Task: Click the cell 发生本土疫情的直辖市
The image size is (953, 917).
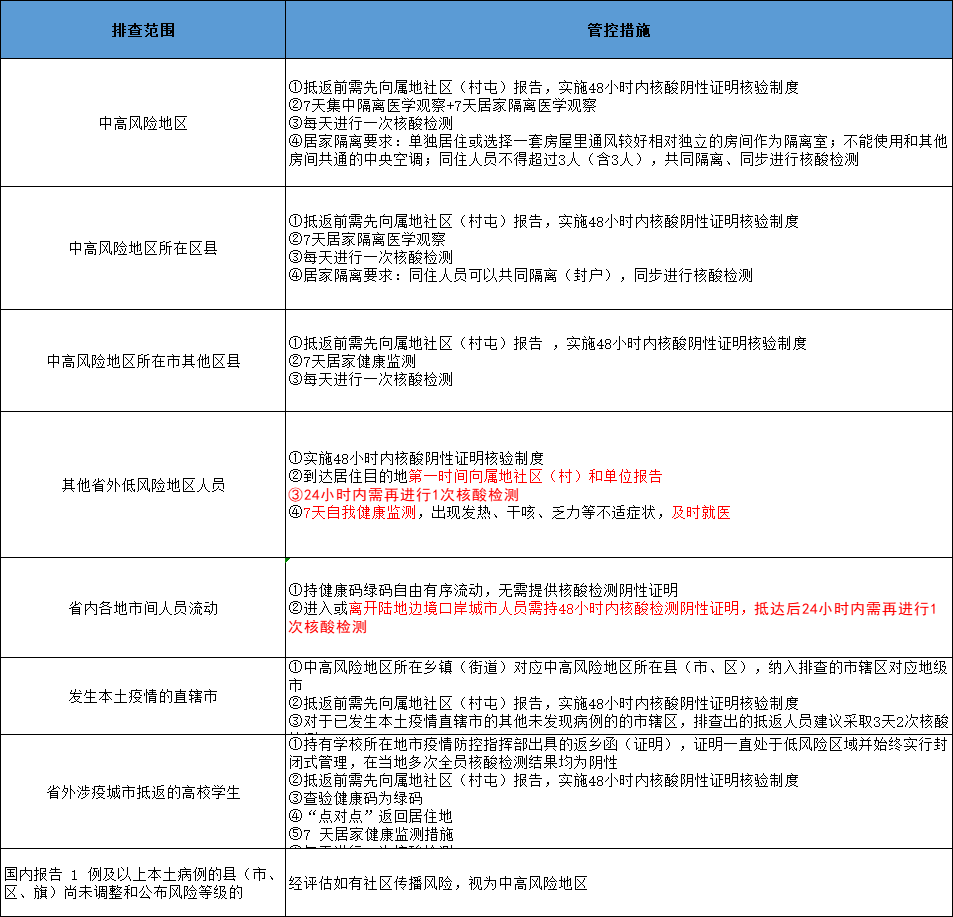Action: click(143, 696)
